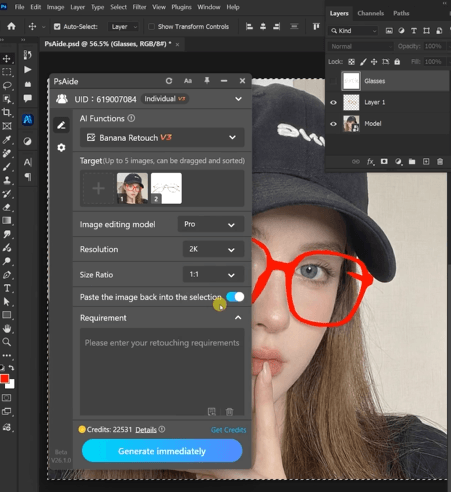The height and width of the screenshot is (492, 451).
Task: Open PsAide settings gear tab
Action: [61, 147]
